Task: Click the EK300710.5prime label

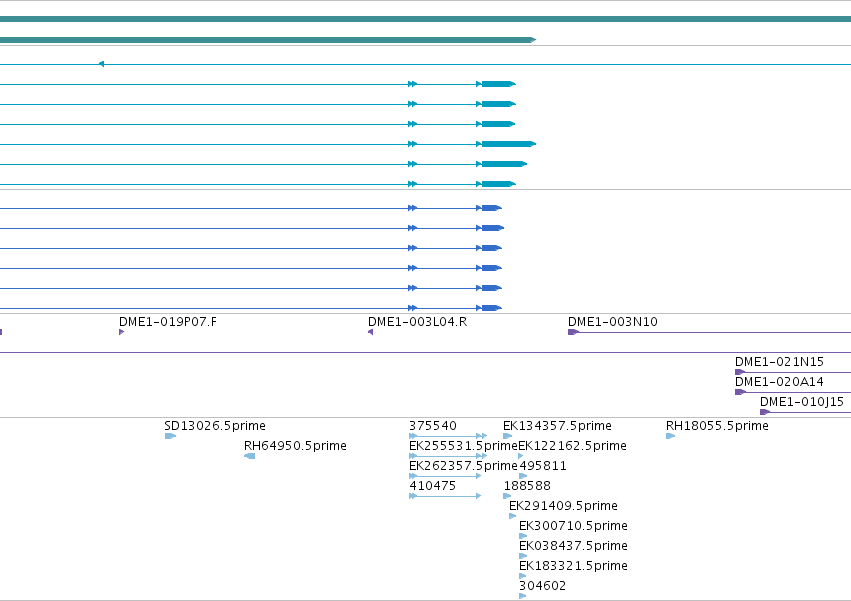Action: tap(573, 526)
